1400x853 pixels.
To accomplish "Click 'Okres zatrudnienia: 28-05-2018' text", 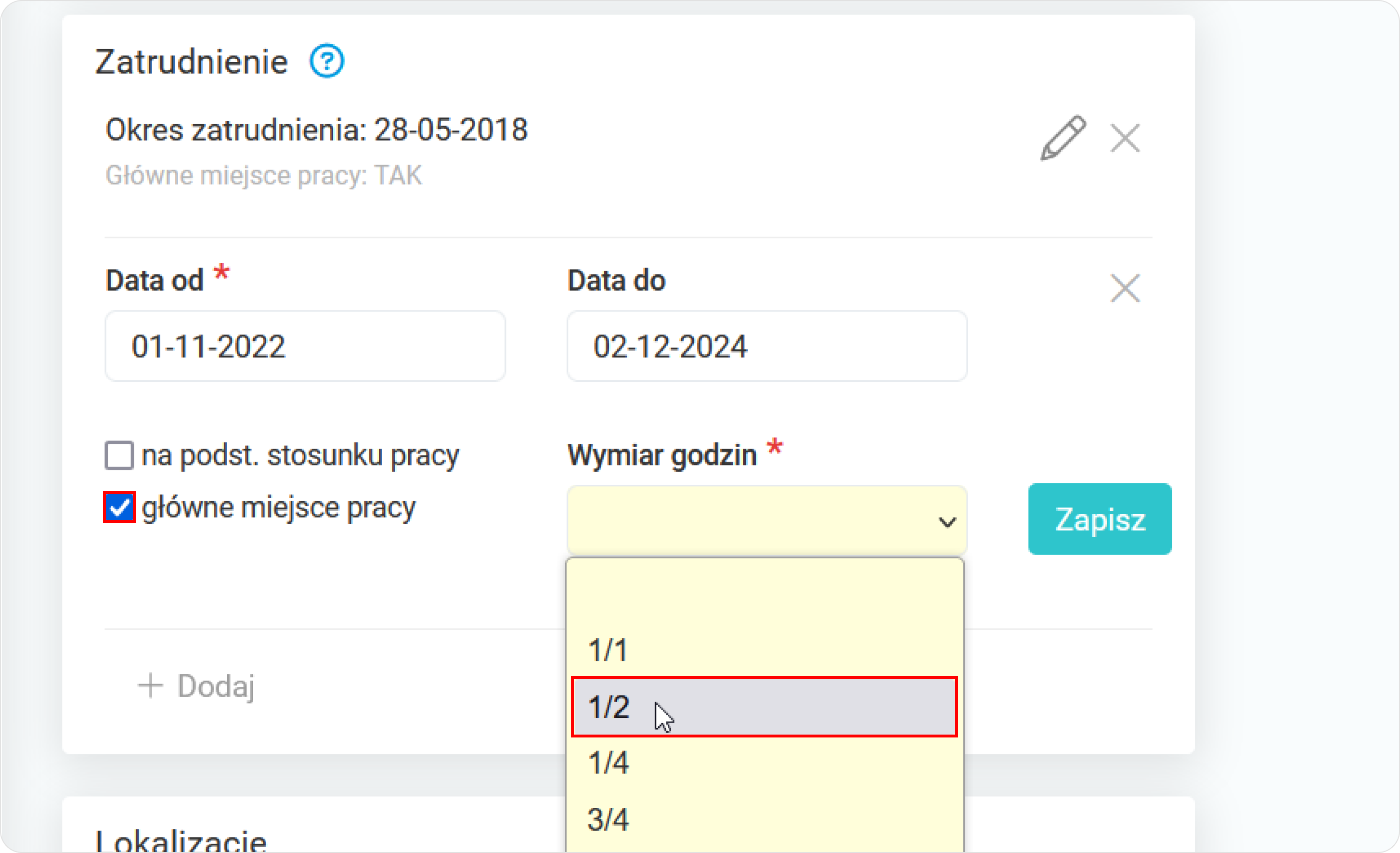I will 316,130.
